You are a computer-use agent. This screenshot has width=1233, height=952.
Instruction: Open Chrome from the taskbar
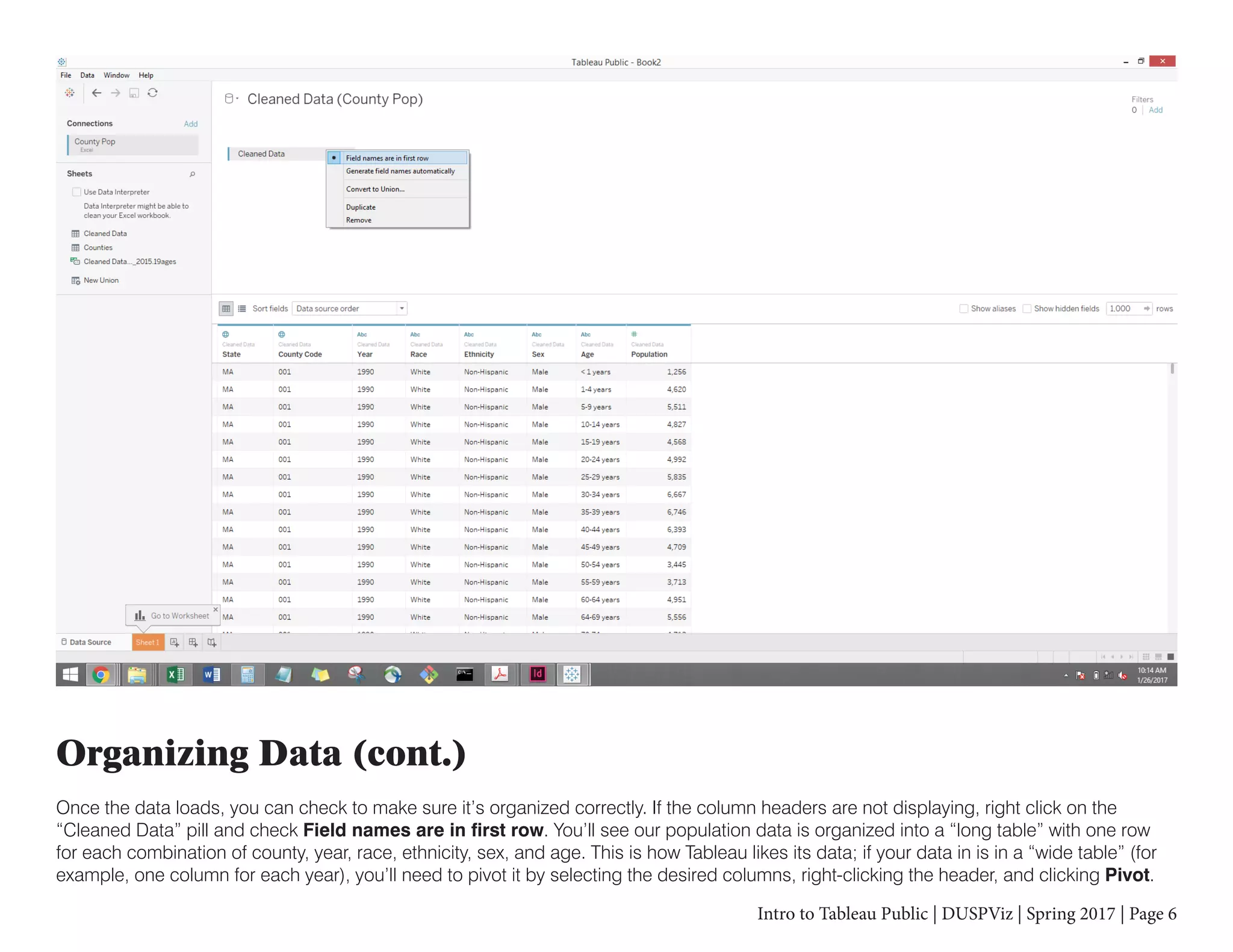click(101, 675)
